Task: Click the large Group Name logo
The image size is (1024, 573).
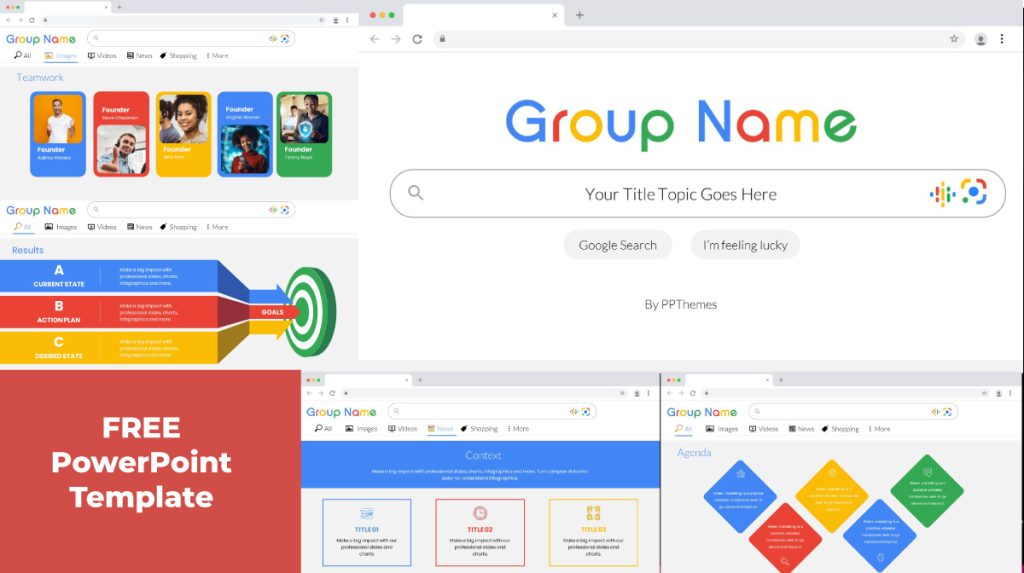Action: [680, 123]
